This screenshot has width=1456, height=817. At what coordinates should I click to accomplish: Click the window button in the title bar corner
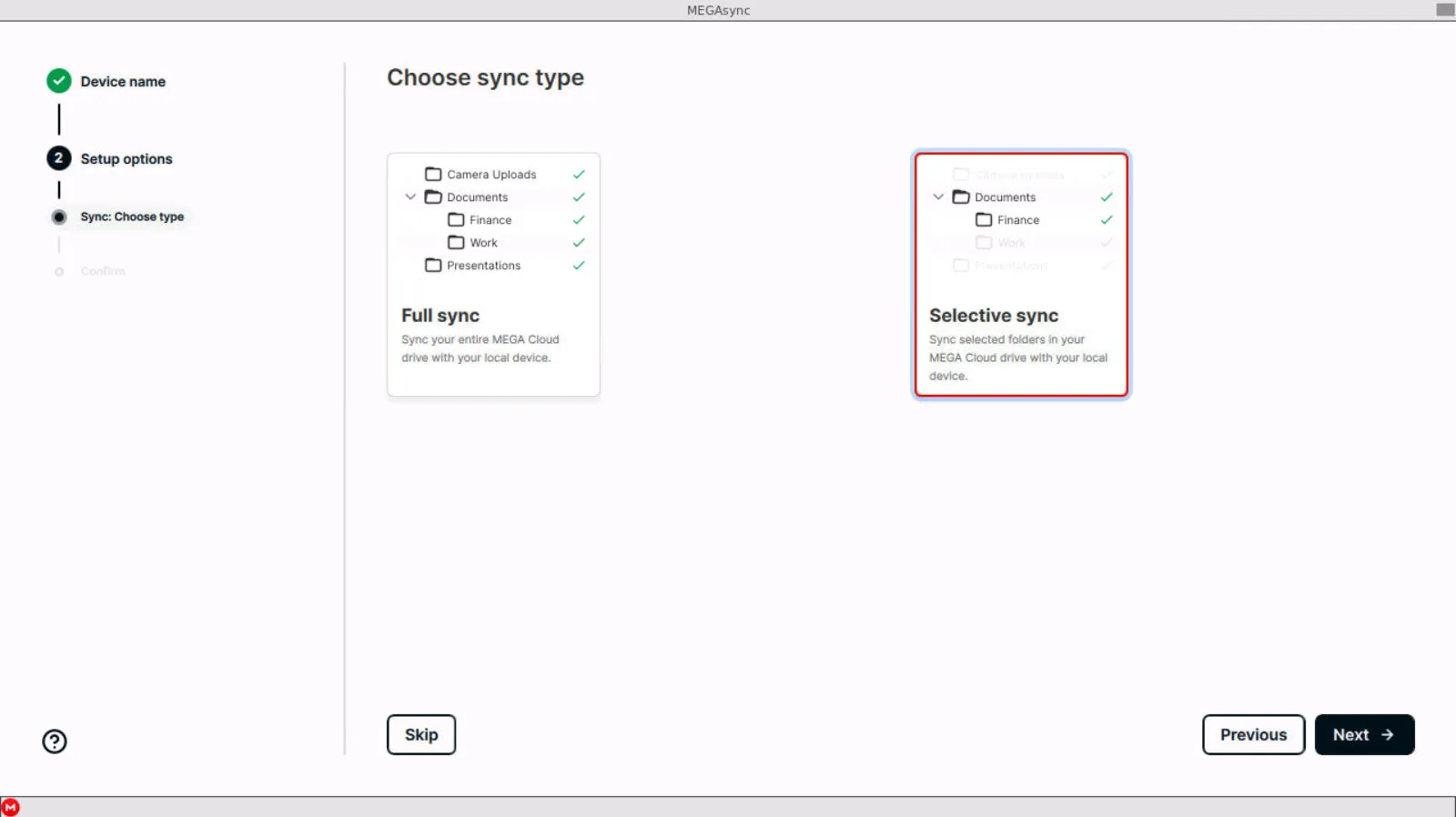1445,10
